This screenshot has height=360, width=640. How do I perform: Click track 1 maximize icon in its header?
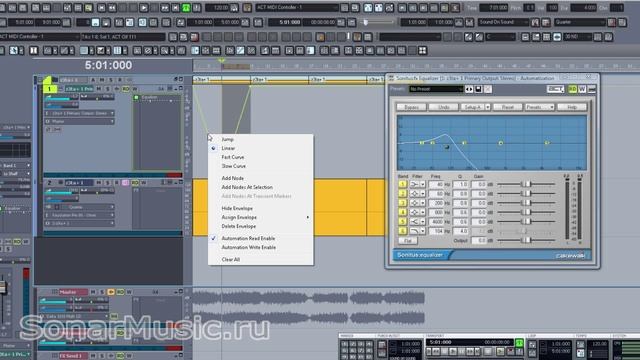(x=181, y=88)
